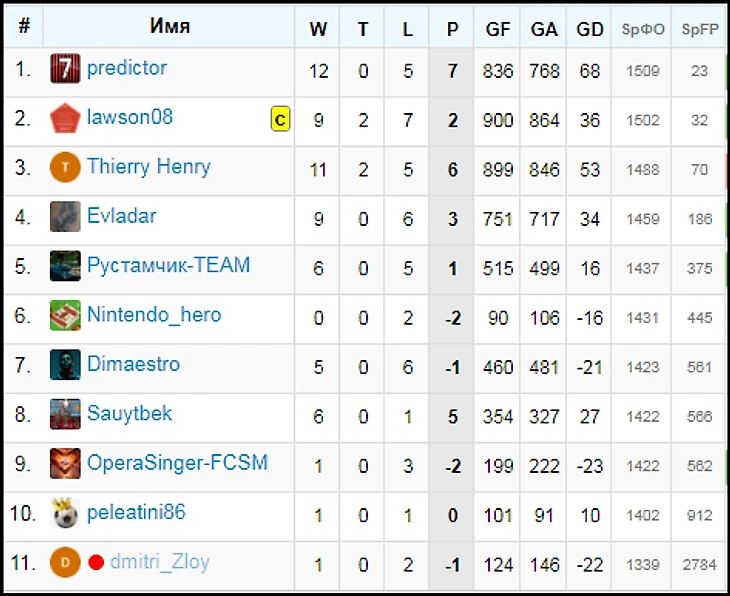Open Sauytbek's profile link

130,414
